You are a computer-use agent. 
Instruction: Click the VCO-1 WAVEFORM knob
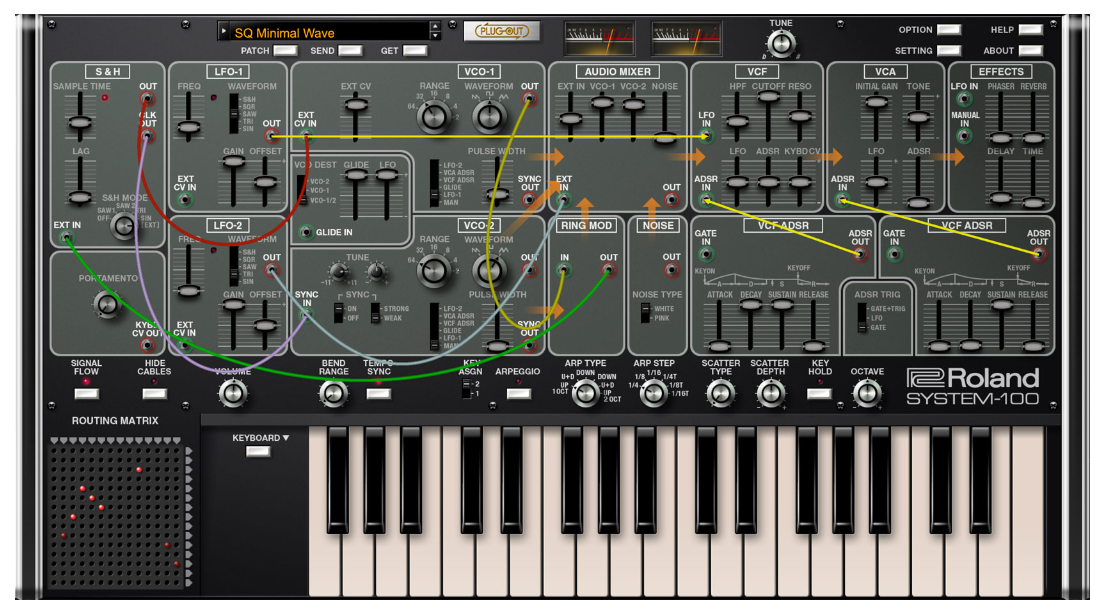[489, 117]
